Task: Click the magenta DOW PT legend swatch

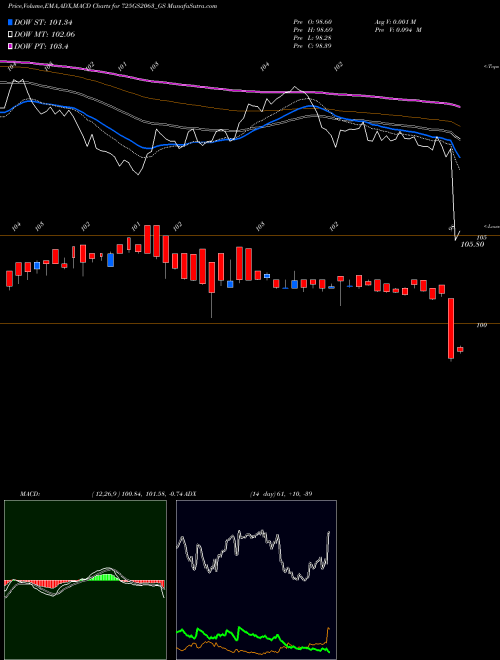Action: pyautogui.click(x=11, y=46)
